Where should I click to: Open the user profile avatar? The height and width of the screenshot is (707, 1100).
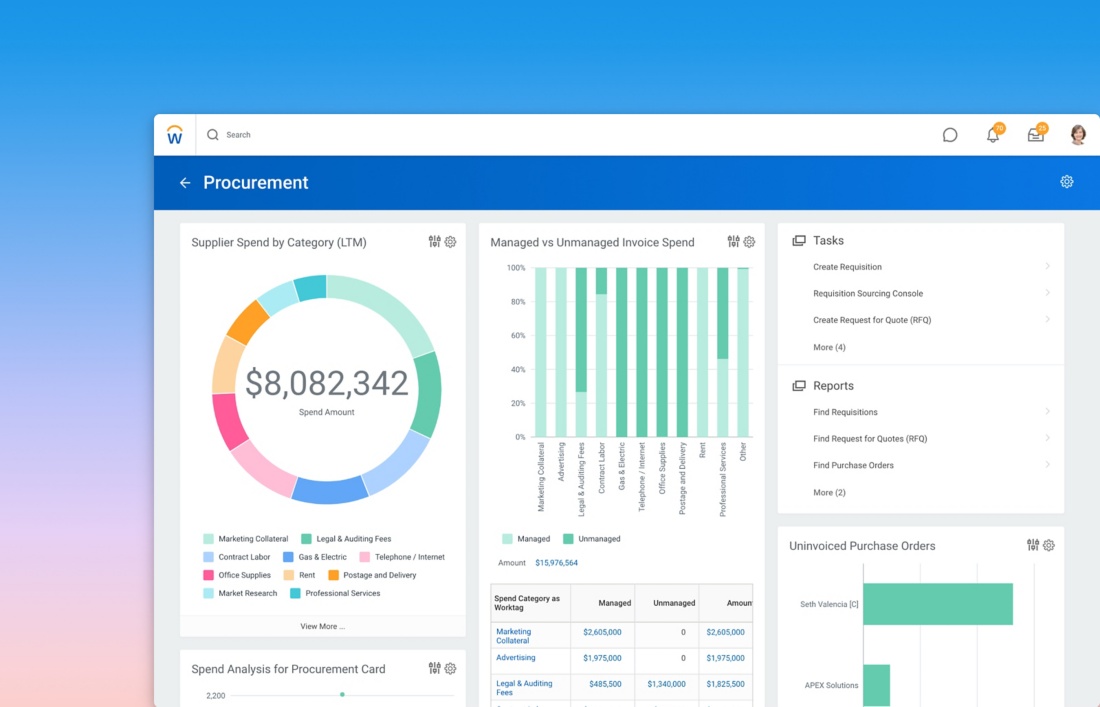click(1078, 135)
